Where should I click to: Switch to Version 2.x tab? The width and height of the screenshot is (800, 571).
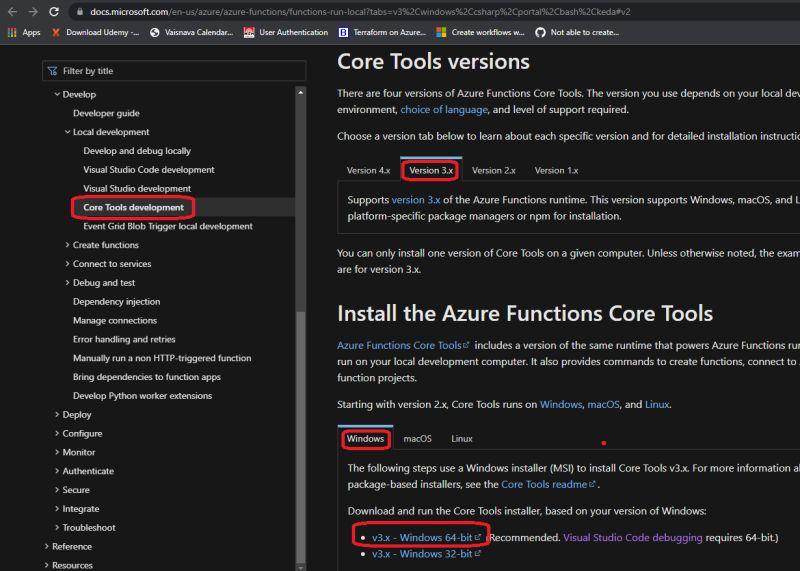click(x=493, y=170)
